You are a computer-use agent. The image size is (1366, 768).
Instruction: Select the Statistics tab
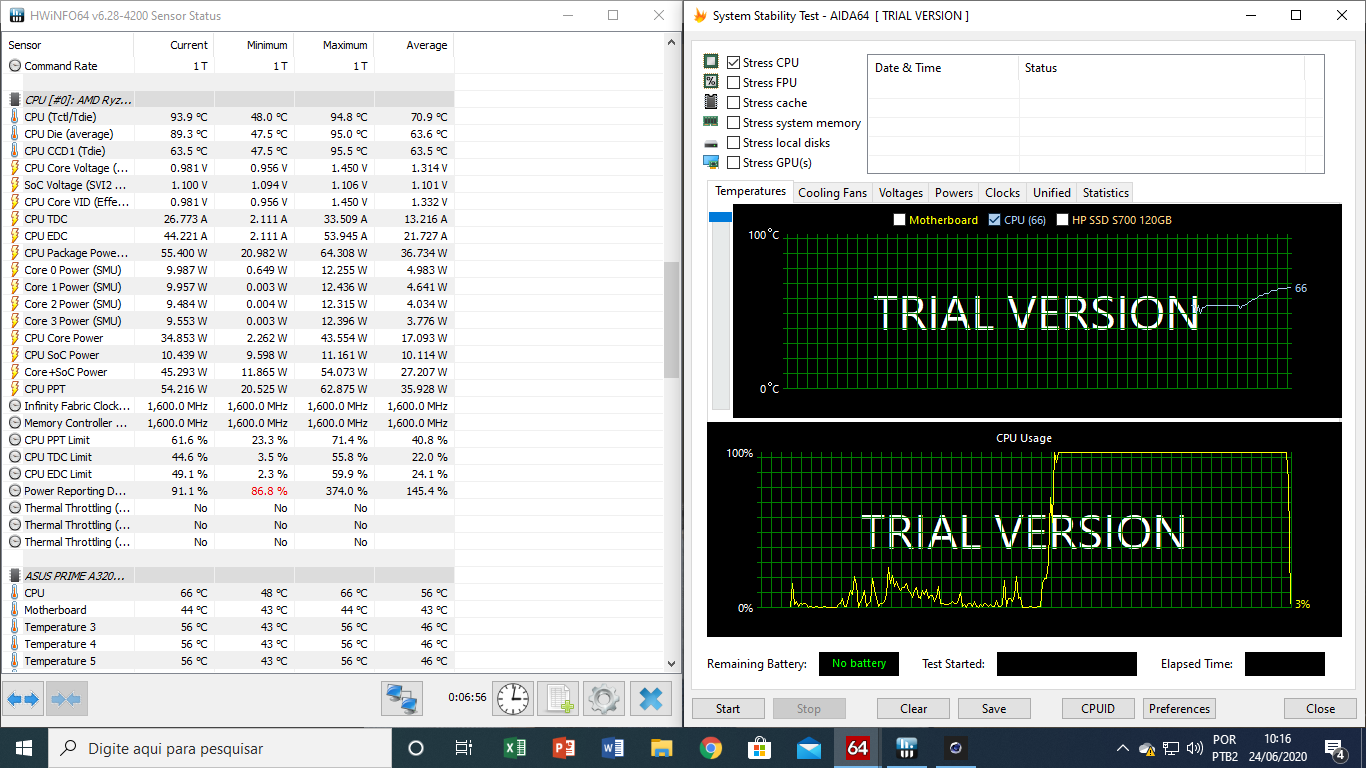tap(1106, 193)
